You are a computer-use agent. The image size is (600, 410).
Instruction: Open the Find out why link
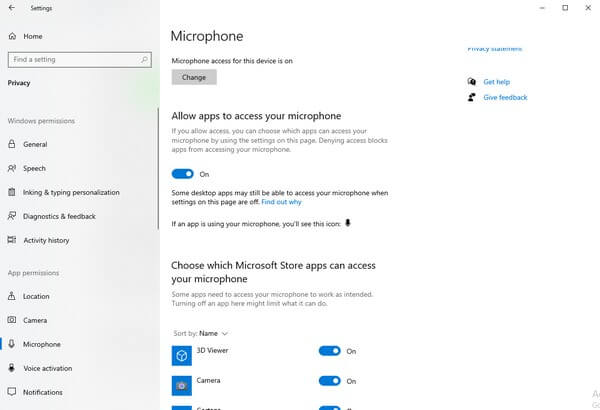pyautogui.click(x=281, y=202)
